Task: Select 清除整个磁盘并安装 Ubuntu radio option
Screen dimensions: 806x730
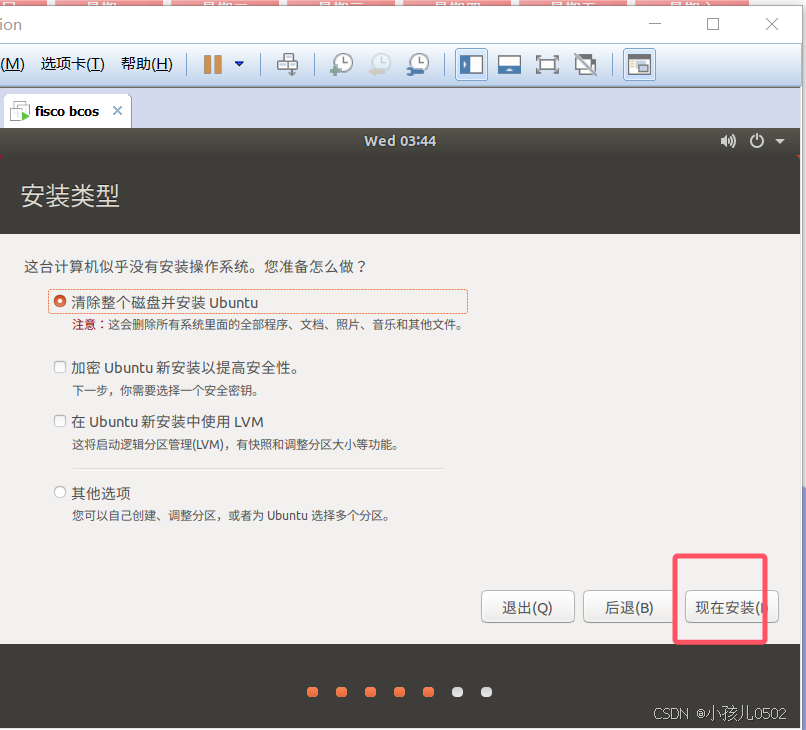Action: 60,301
